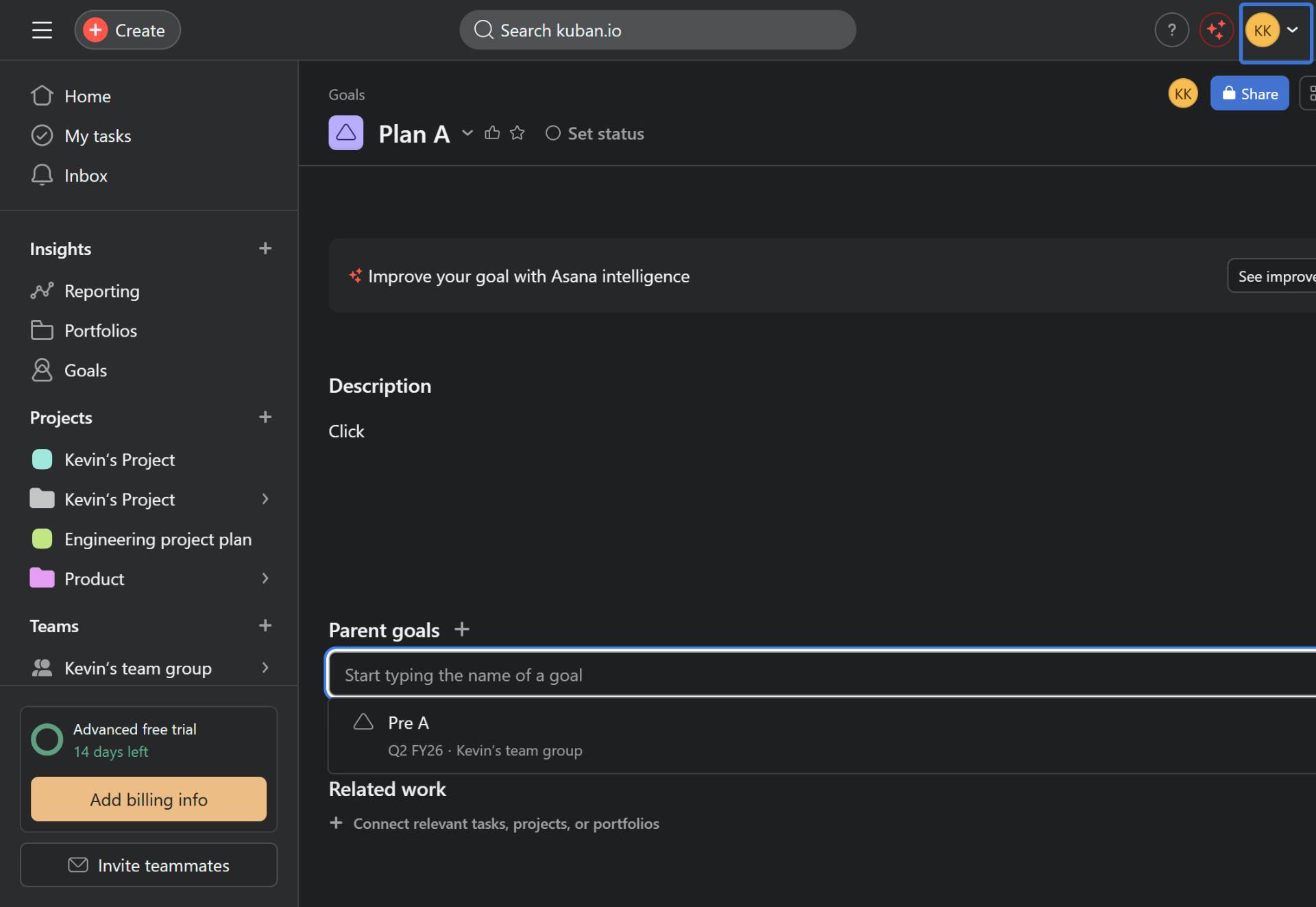Screen dimensions: 1316x907
Task: Click the Description text 'Click'
Action: pos(346,431)
